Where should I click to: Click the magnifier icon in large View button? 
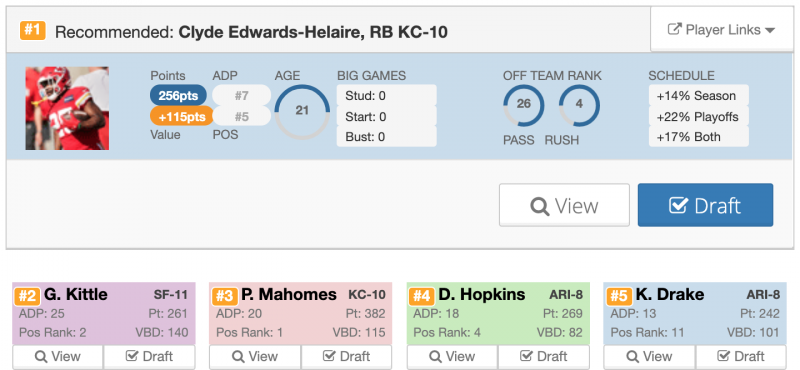pos(539,206)
